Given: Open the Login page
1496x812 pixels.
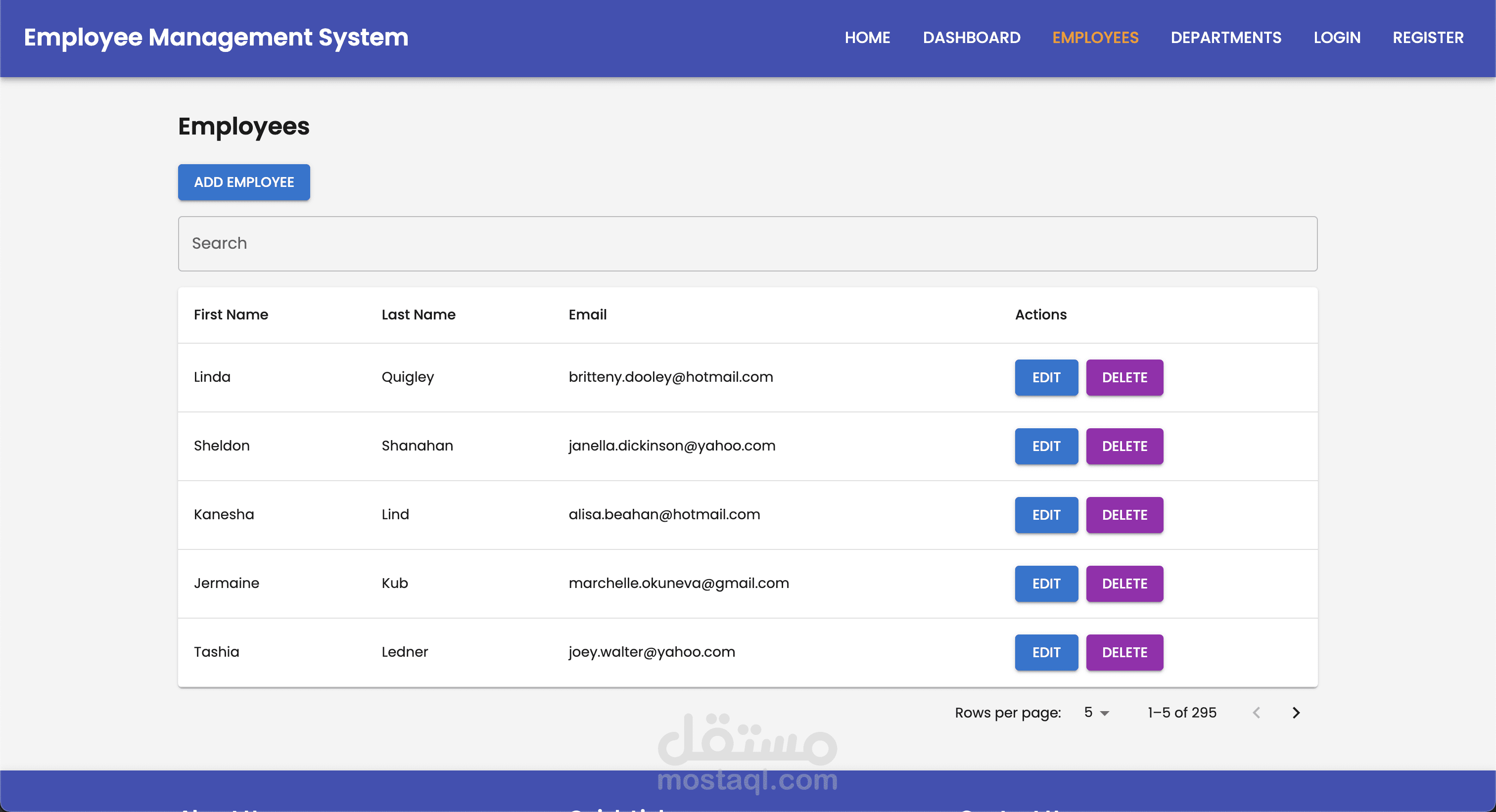Looking at the screenshot, I should [x=1337, y=38].
